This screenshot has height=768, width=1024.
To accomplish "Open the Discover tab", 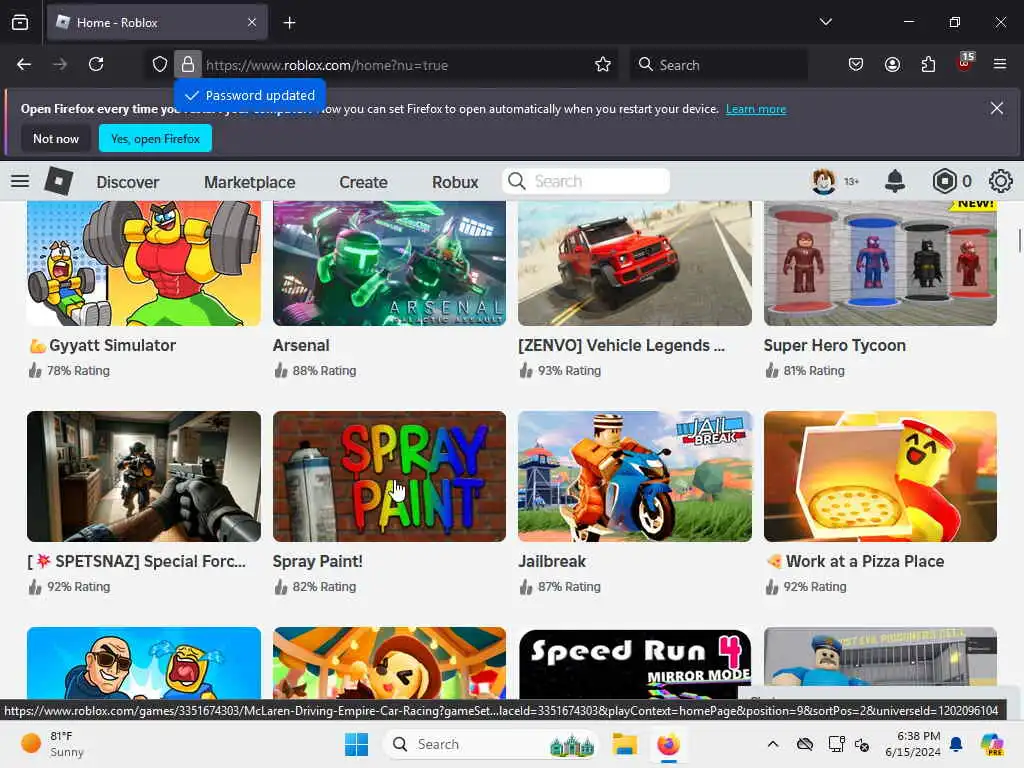I will pos(128,182).
